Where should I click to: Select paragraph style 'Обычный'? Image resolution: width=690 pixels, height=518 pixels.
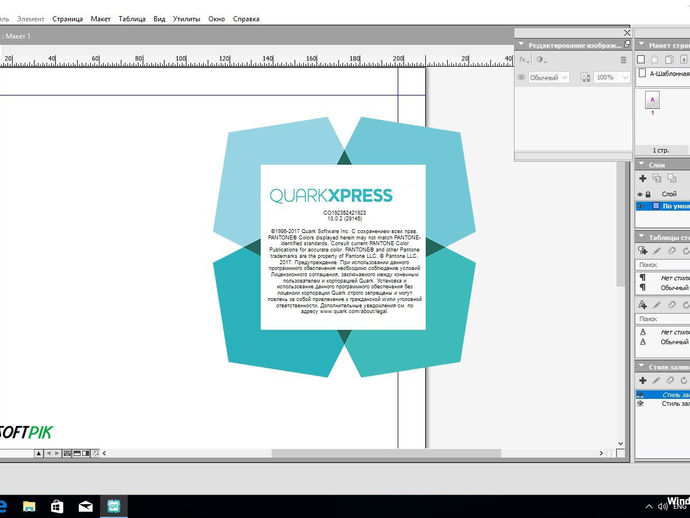point(663,288)
